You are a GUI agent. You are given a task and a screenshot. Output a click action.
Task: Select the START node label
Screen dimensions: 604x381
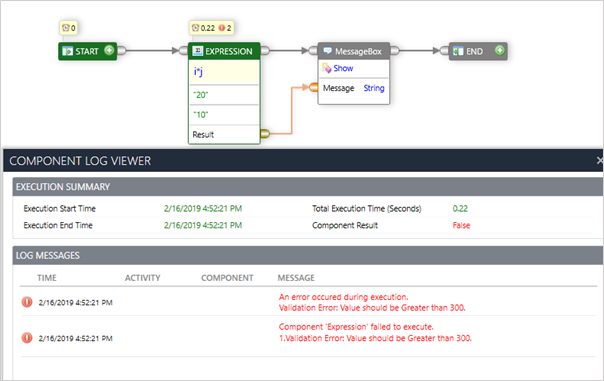click(87, 51)
